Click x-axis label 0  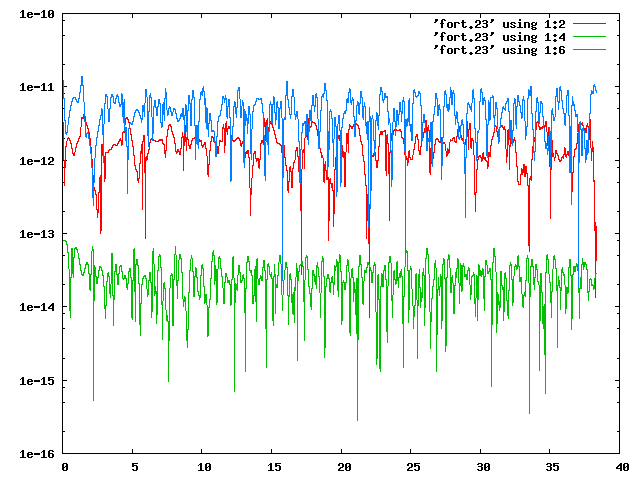65,467
